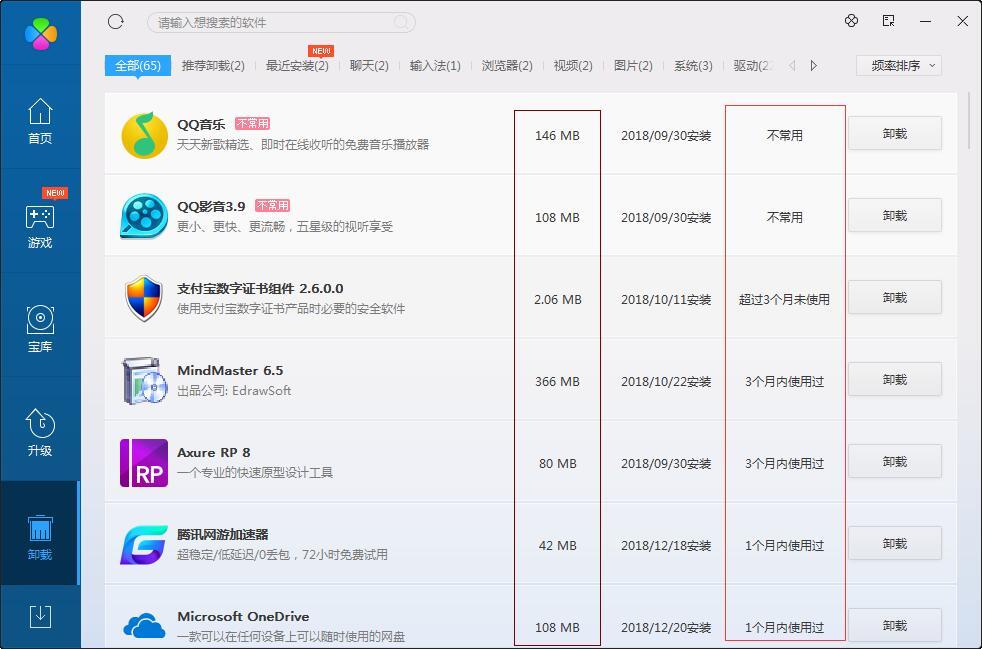This screenshot has width=982, height=649.
Task: Uninstall QQ音乐 using its 卸载 button
Action: click(x=894, y=135)
